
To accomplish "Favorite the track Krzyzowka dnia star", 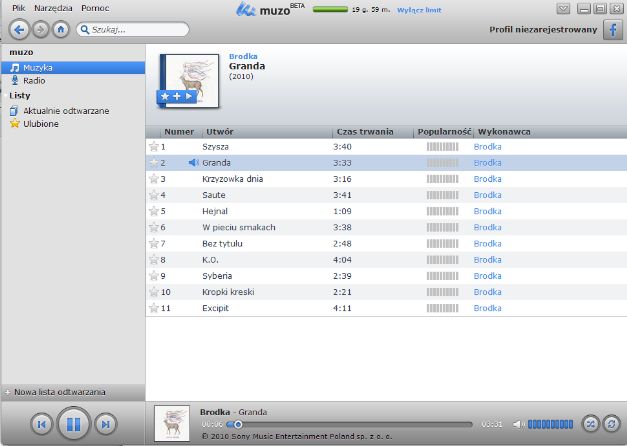I will (x=154, y=179).
